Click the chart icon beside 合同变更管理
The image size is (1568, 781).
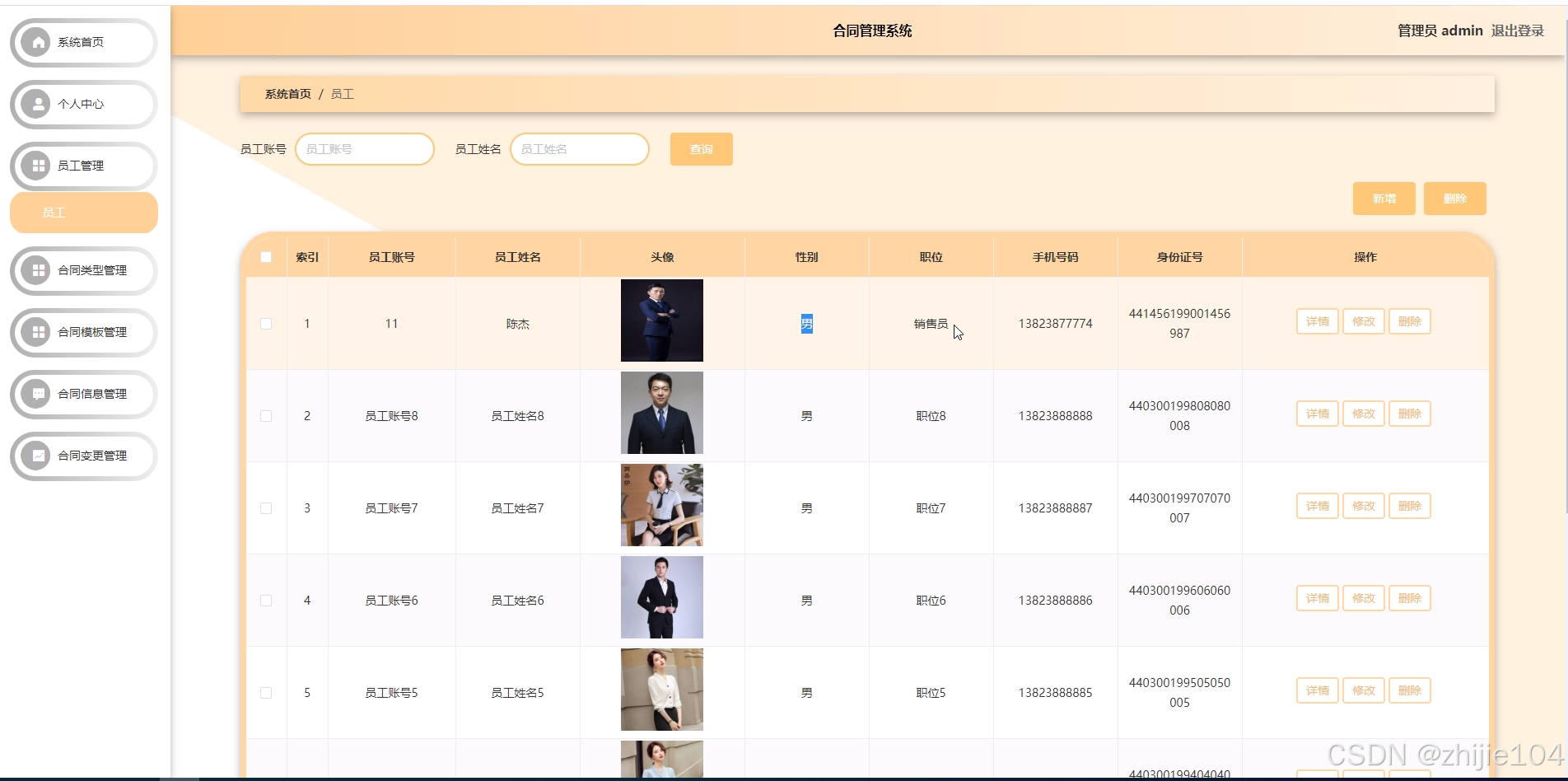36,456
